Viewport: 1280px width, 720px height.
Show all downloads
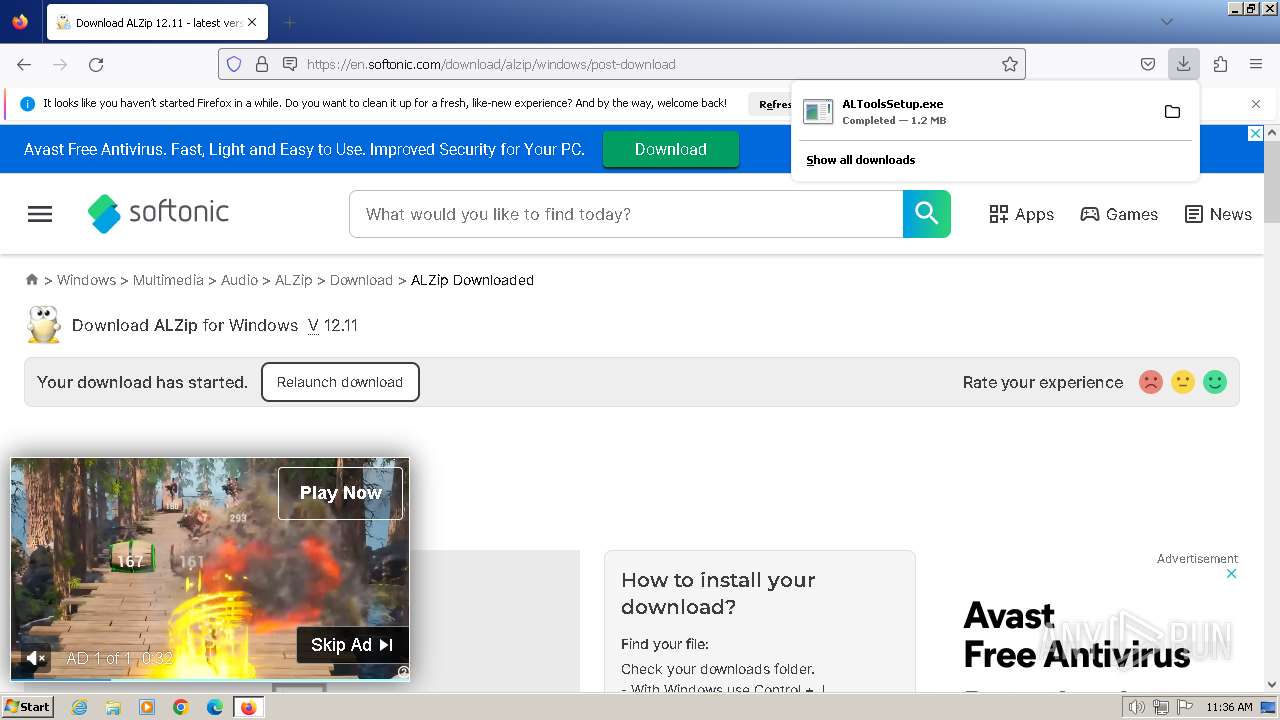[861, 160]
